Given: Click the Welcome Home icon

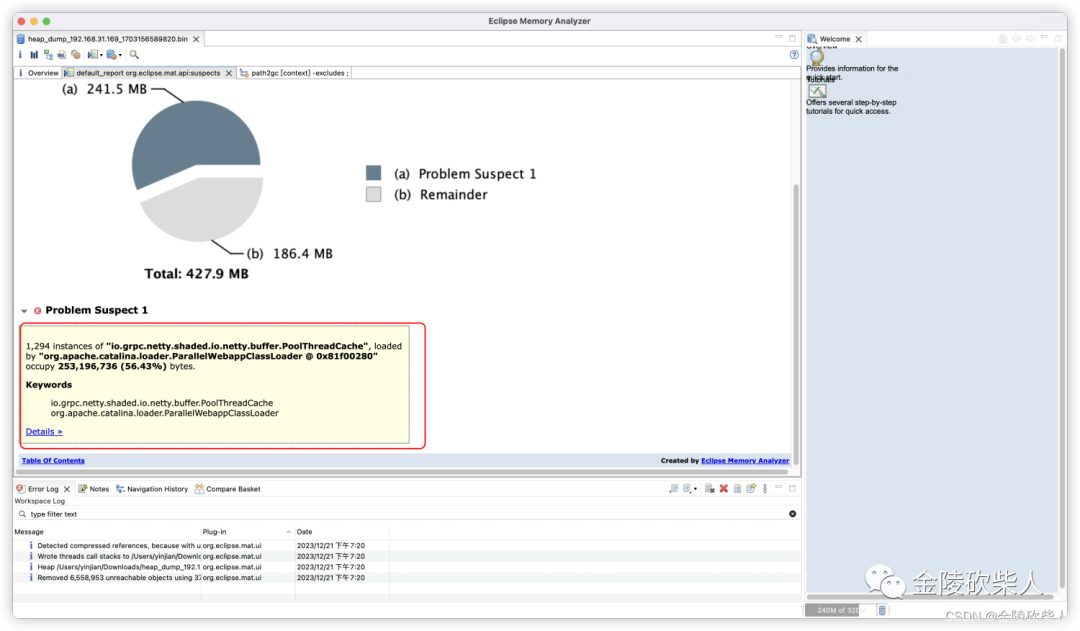Looking at the screenshot, I should tap(1002, 39).
